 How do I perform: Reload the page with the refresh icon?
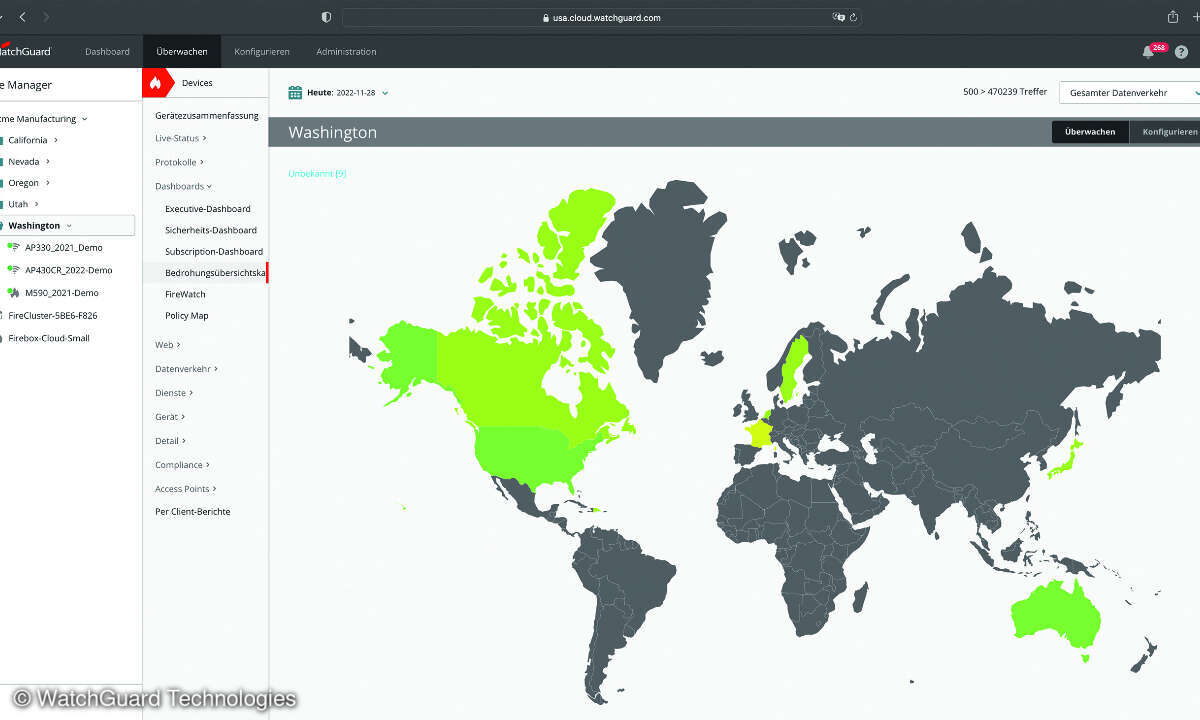point(853,17)
